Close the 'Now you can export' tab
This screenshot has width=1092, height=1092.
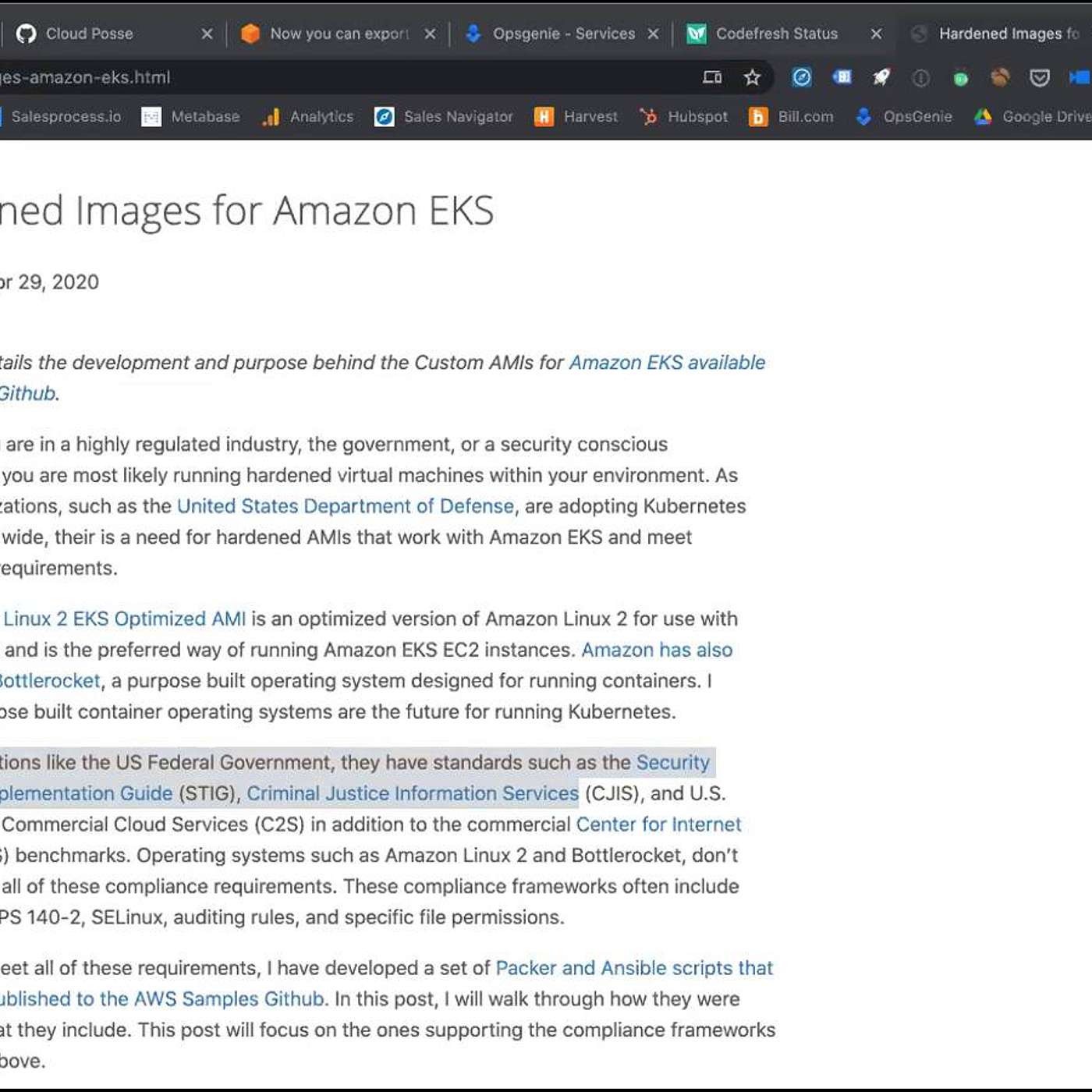[x=430, y=34]
